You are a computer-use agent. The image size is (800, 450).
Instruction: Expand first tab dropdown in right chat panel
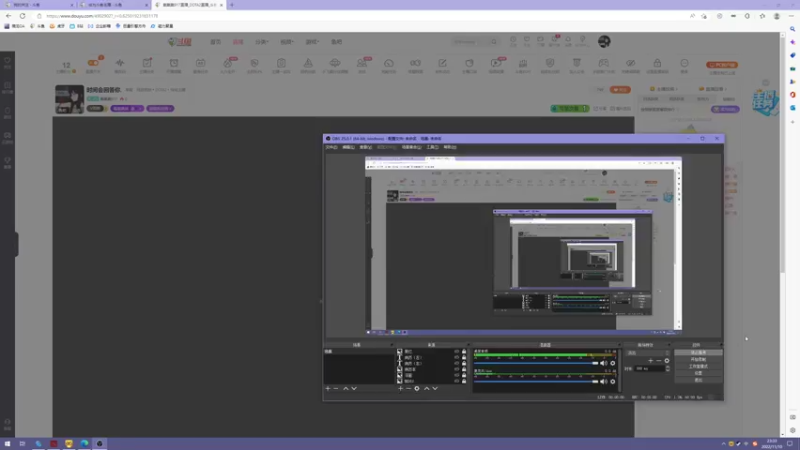665,89
